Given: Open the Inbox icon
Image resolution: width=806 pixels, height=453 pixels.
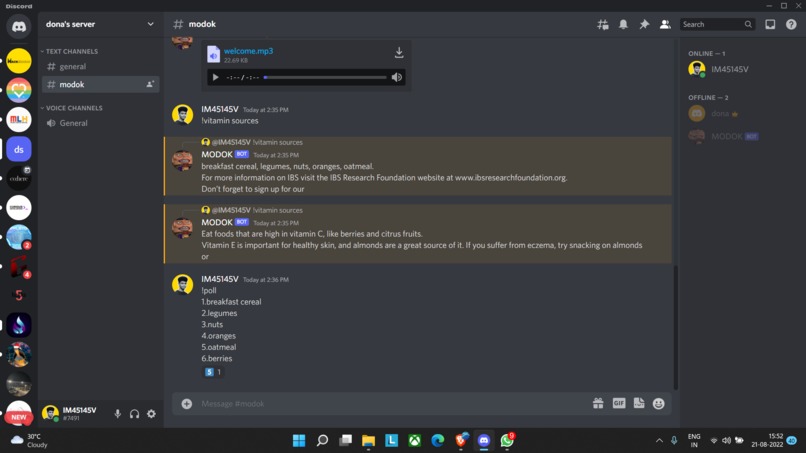Looking at the screenshot, I should pos(770,24).
